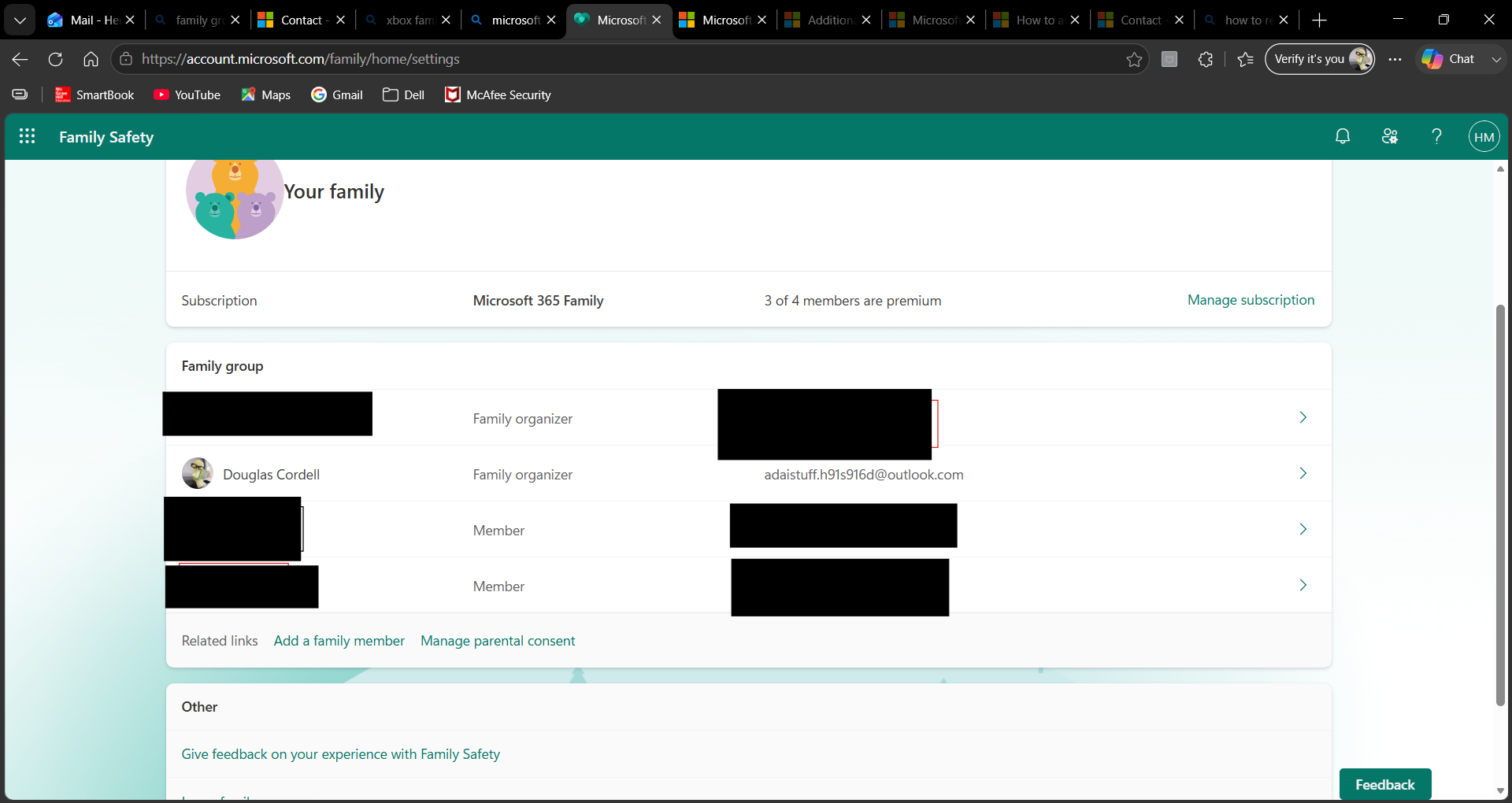Click the Family Safety header title

(106, 137)
